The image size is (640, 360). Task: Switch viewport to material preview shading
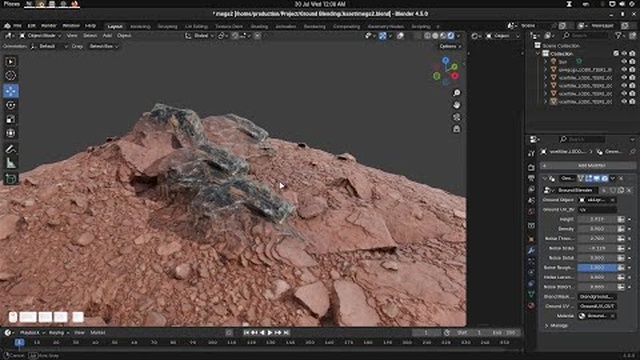443,36
